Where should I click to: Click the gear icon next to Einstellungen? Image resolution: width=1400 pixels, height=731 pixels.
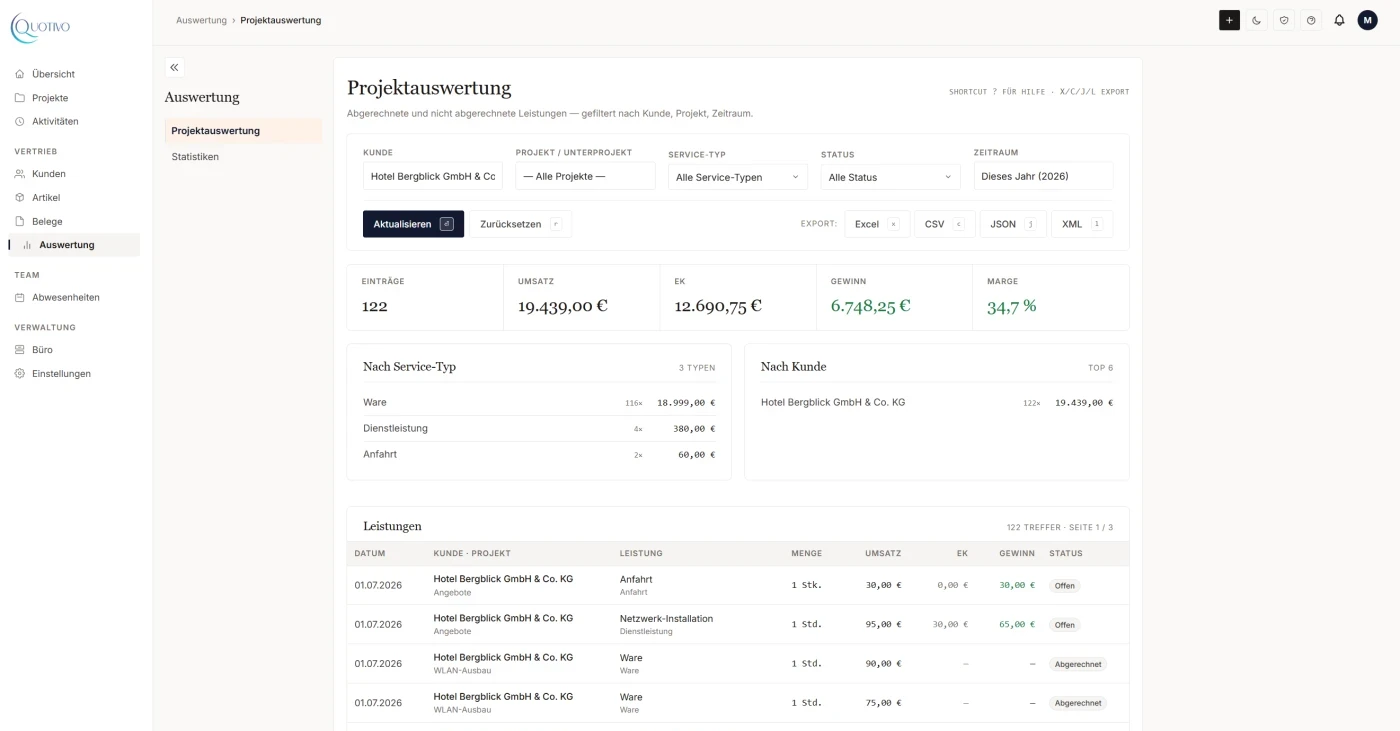(20, 374)
